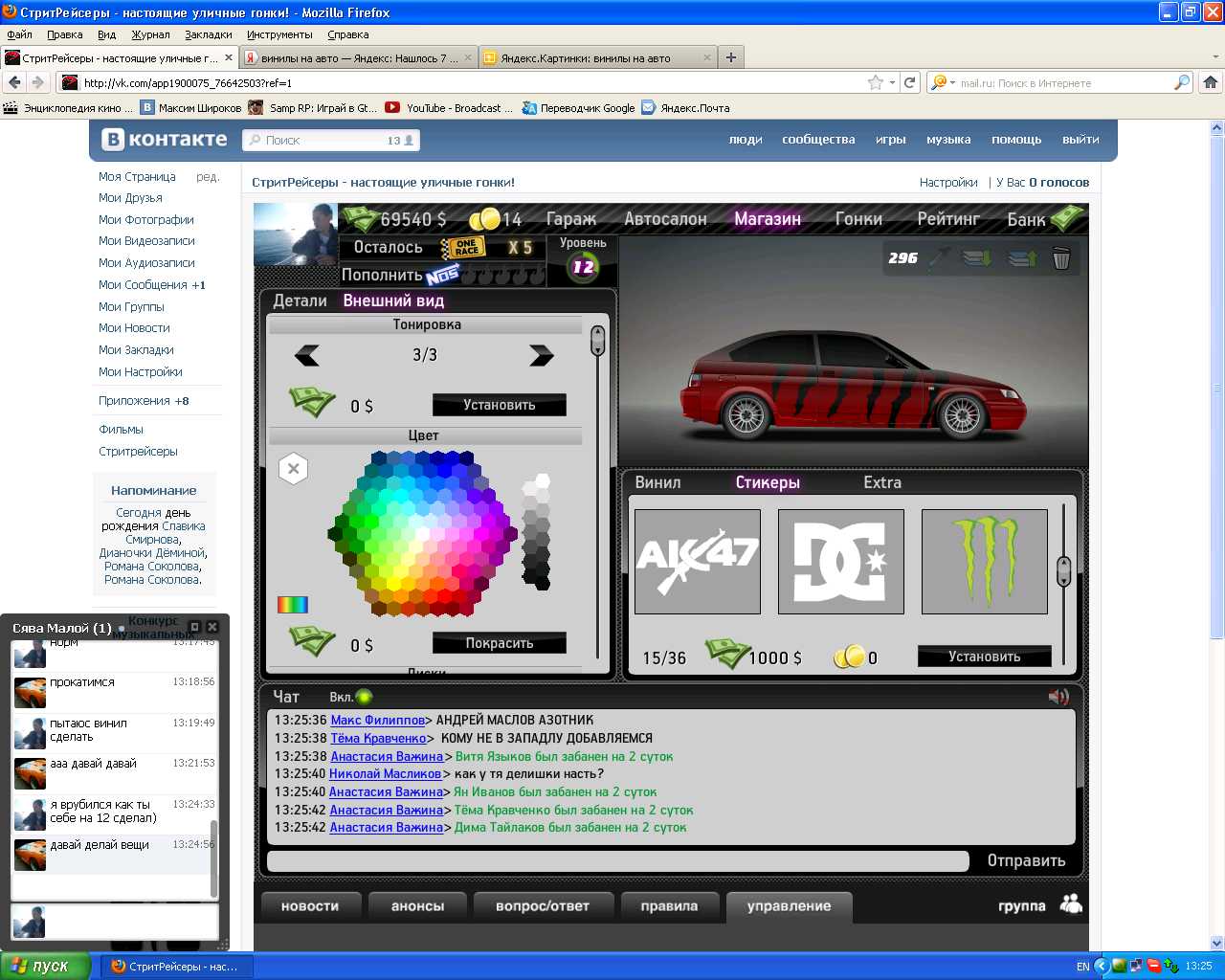
Task: Pick the Monster claw sticker
Action: click(985, 562)
